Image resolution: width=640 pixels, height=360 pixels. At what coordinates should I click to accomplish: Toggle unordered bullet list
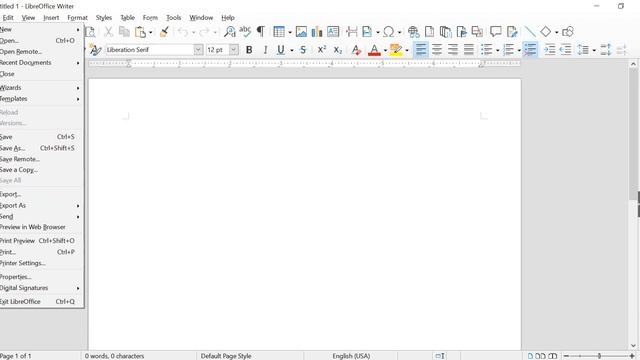point(487,50)
